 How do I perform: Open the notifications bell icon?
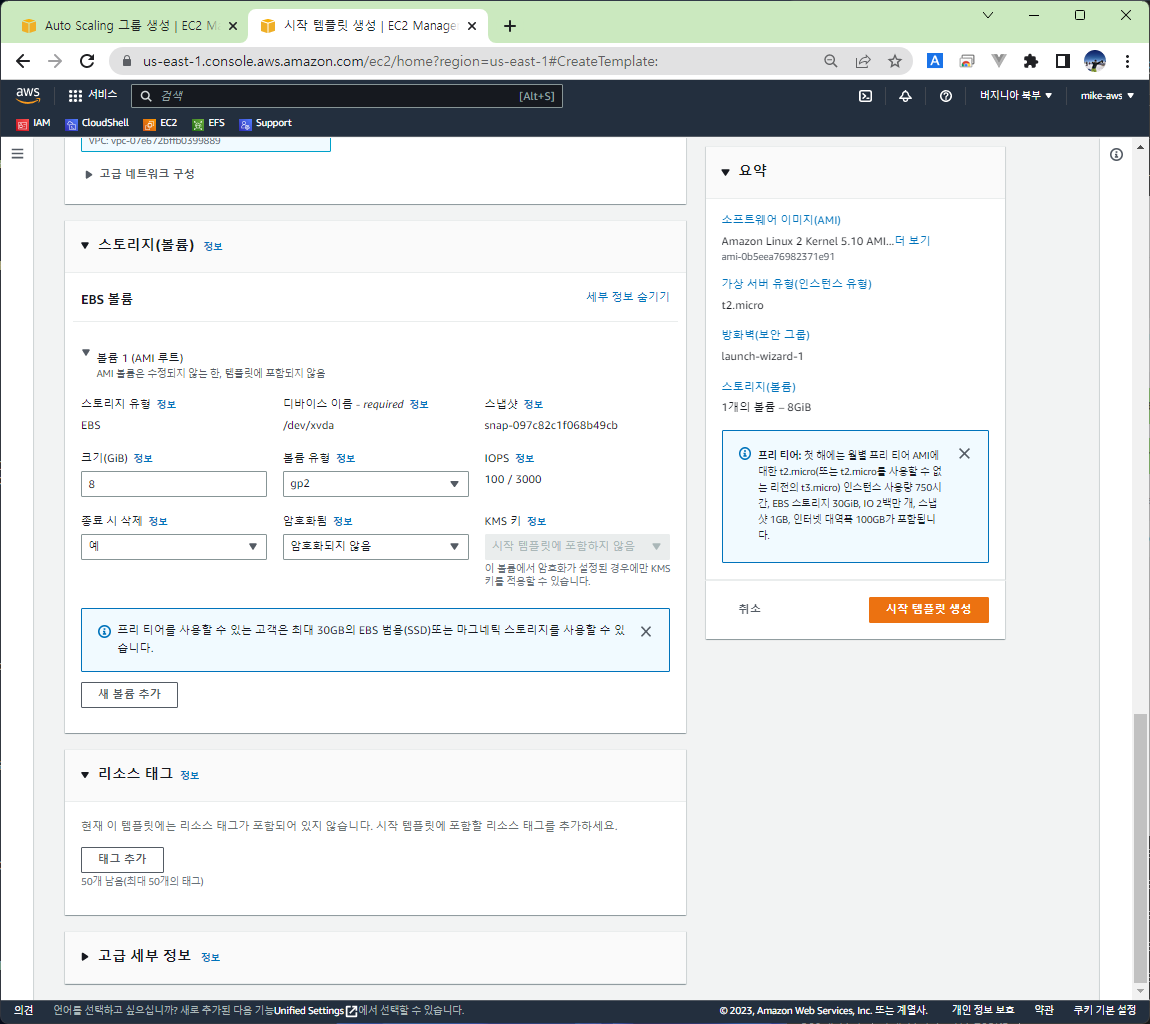(905, 96)
